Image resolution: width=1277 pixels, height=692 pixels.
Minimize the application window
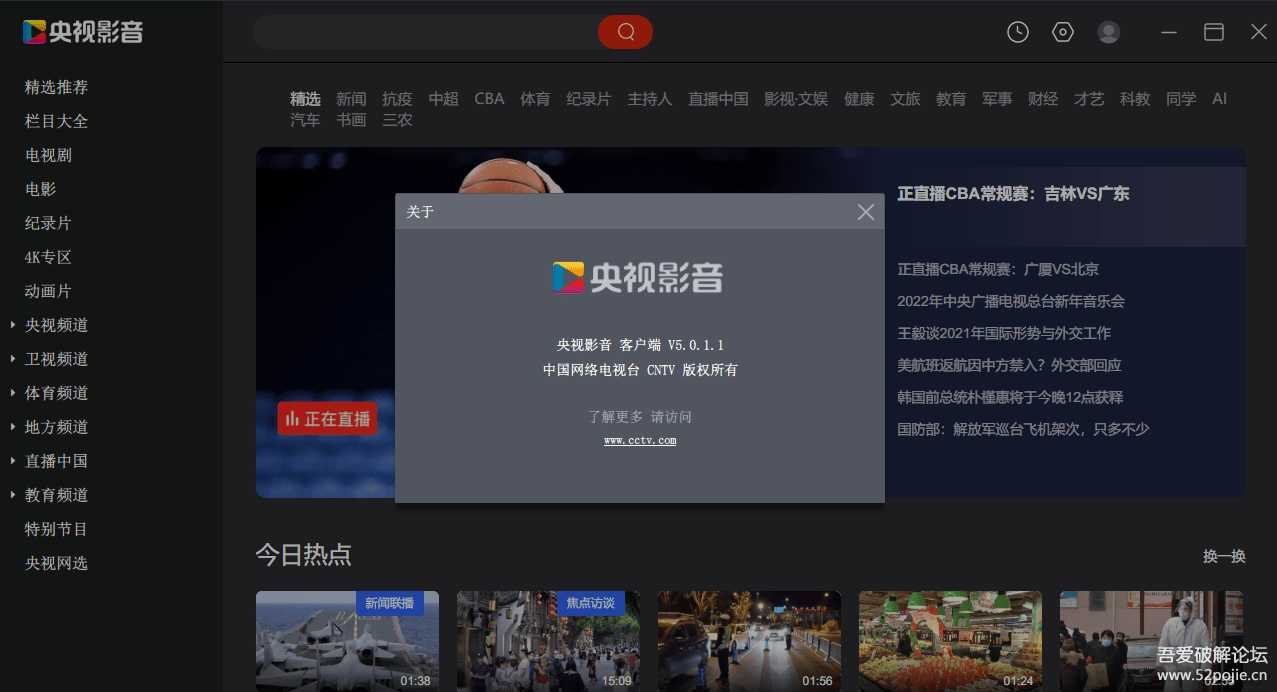tap(1168, 32)
